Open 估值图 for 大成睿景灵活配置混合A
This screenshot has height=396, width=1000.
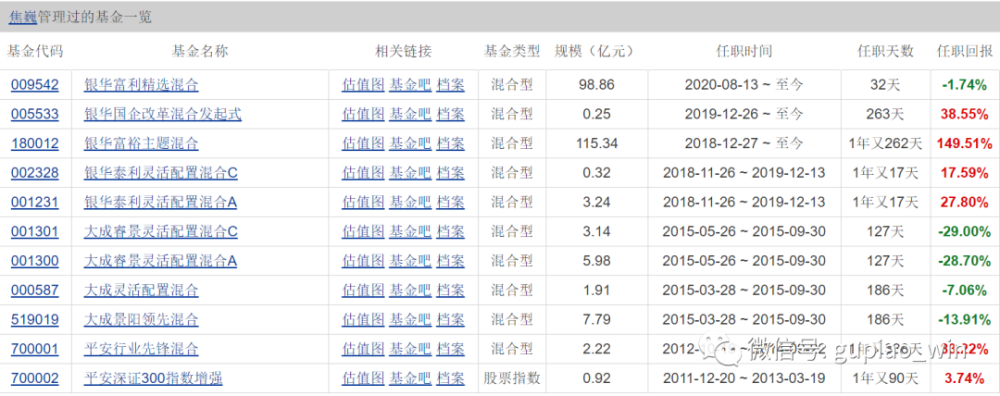click(363, 261)
